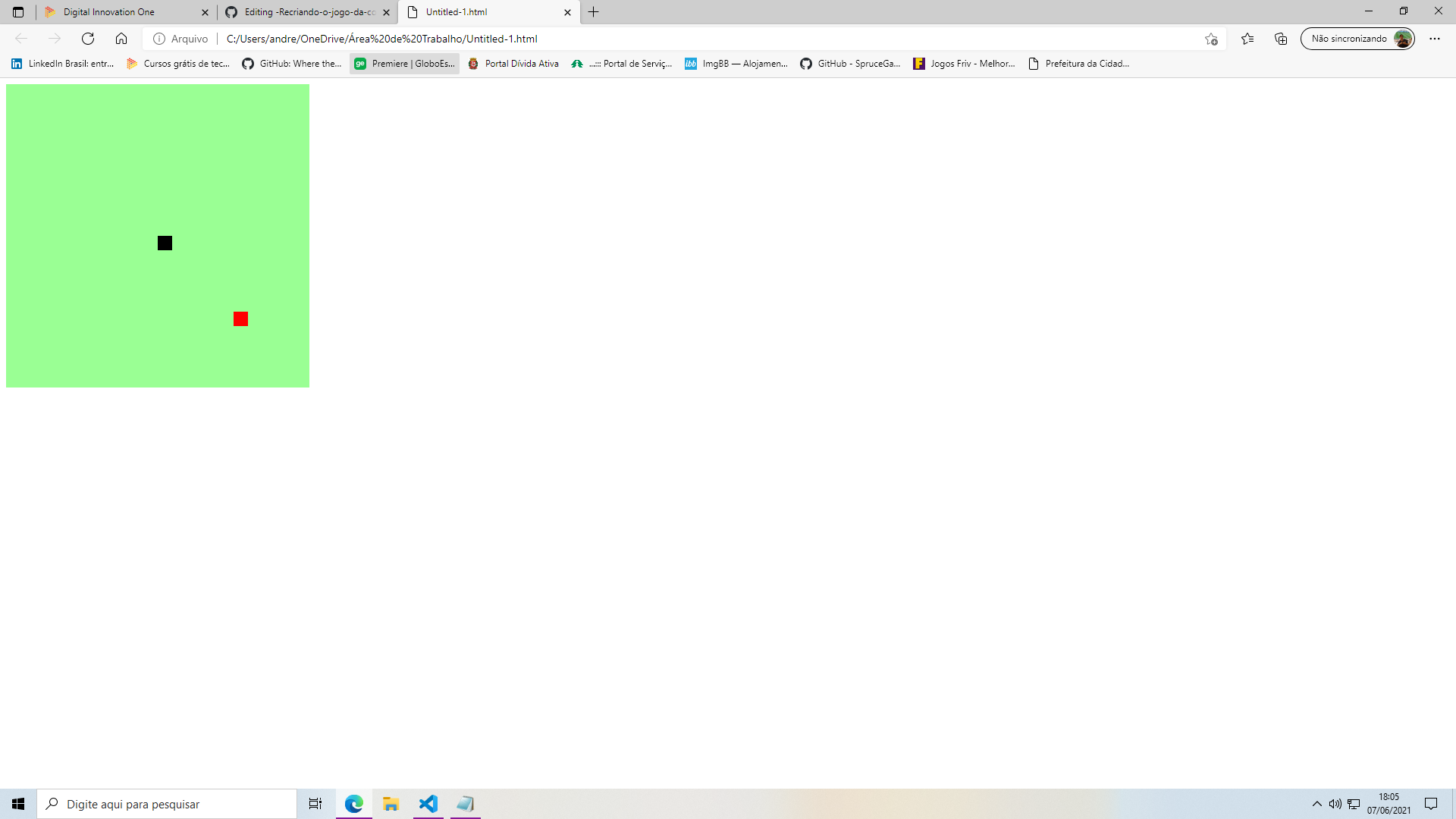Viewport: 1456px width, 819px height.
Task: Open the Jogos Friv bookmark
Action: coord(964,64)
